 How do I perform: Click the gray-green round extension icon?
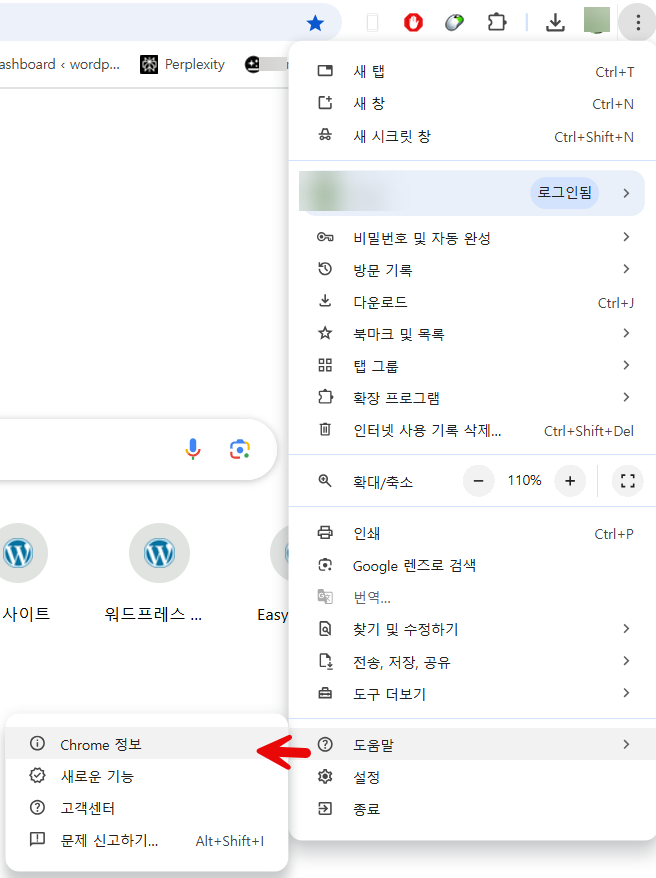click(x=454, y=22)
